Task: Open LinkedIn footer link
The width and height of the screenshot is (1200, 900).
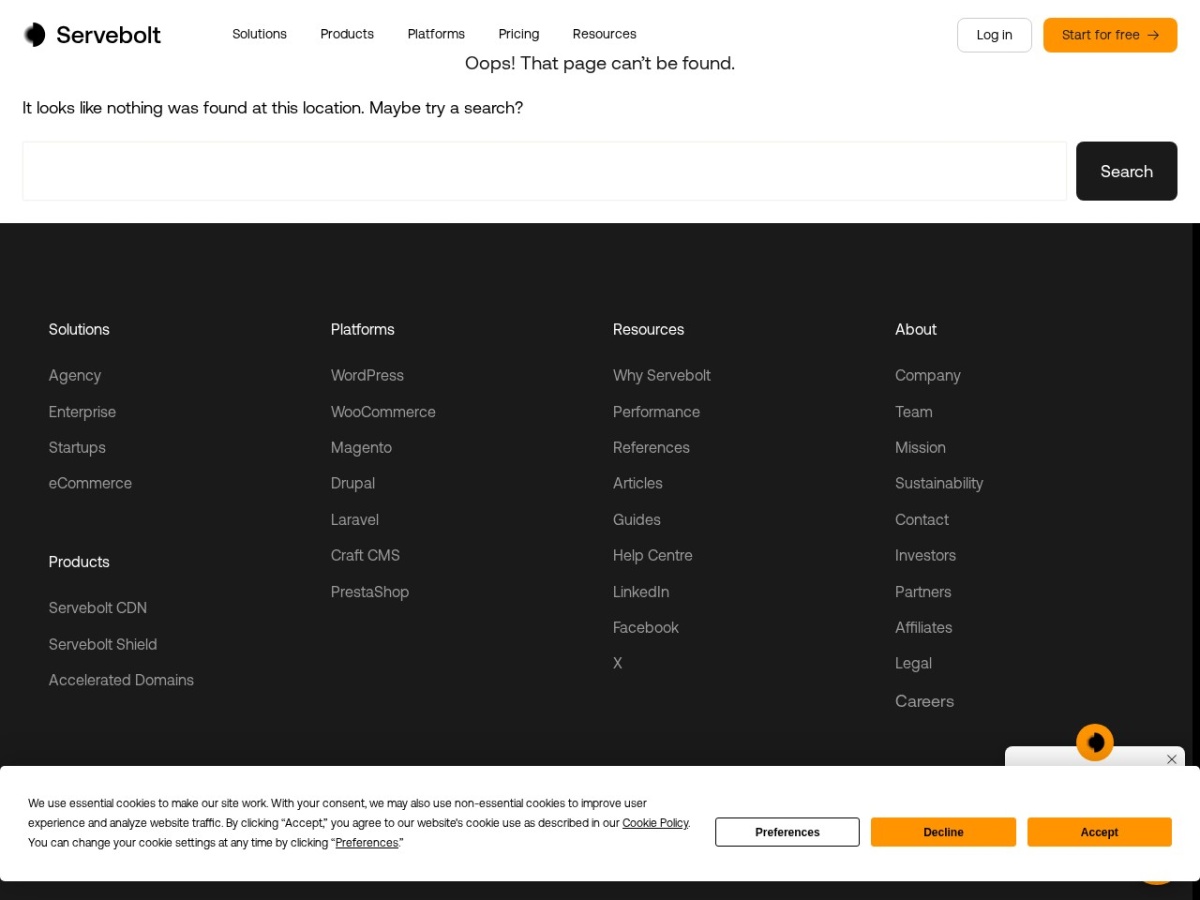Action: click(x=641, y=592)
